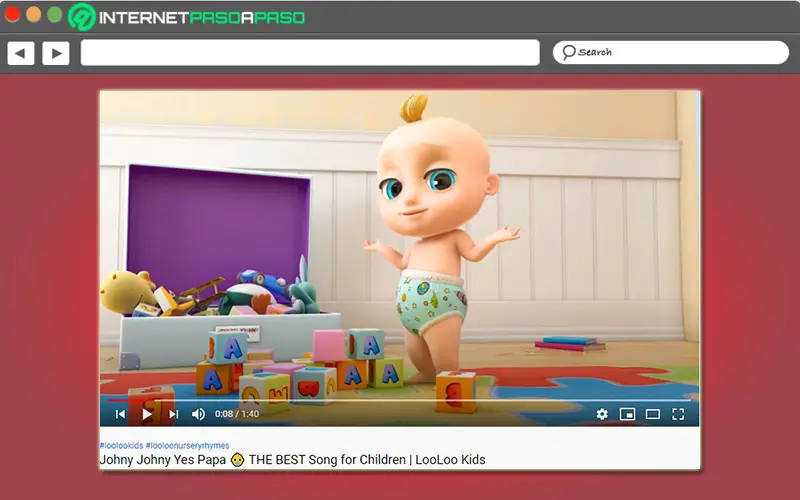Click the 0:08 / 1:40 time display
The image size is (800, 500).
click(x=237, y=414)
